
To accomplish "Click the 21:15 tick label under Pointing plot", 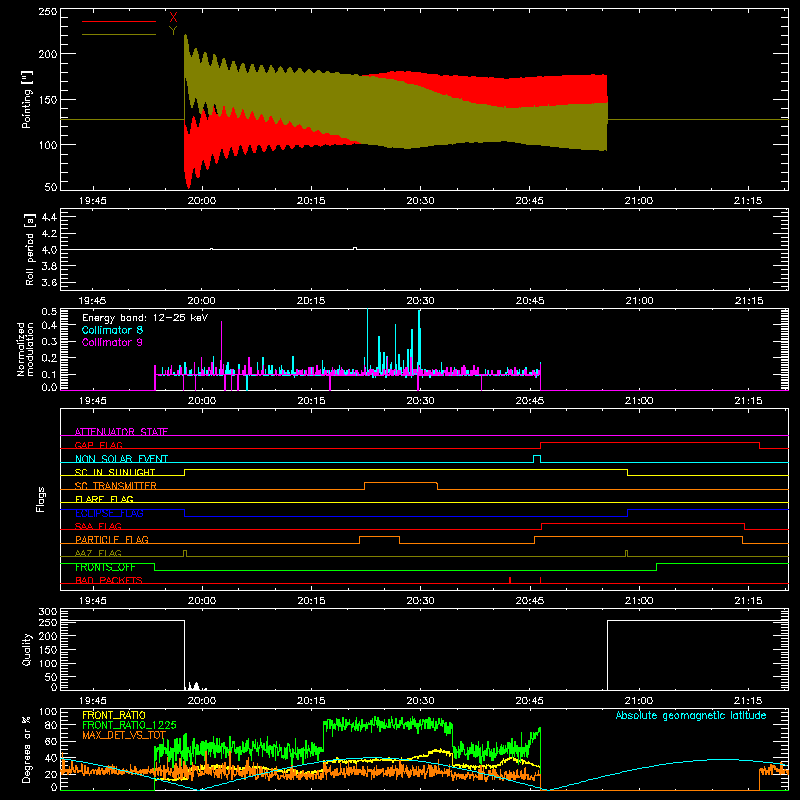I will [748, 201].
